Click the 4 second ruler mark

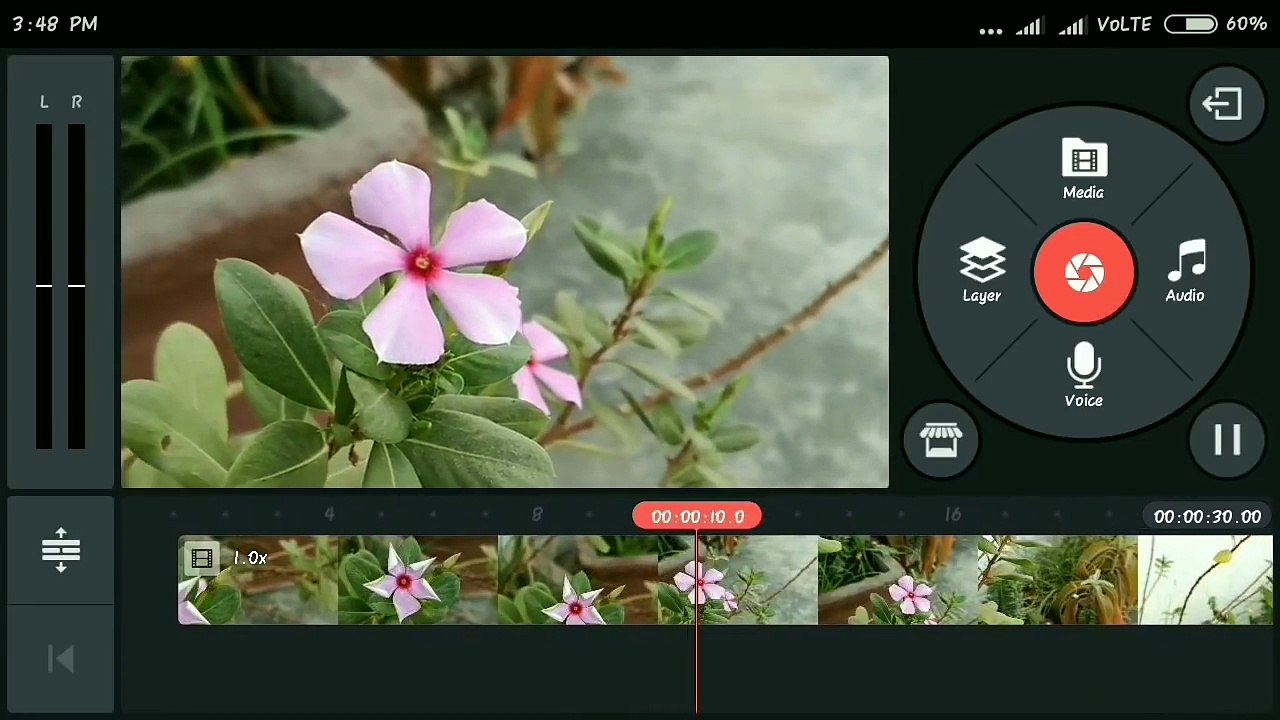[x=329, y=515]
